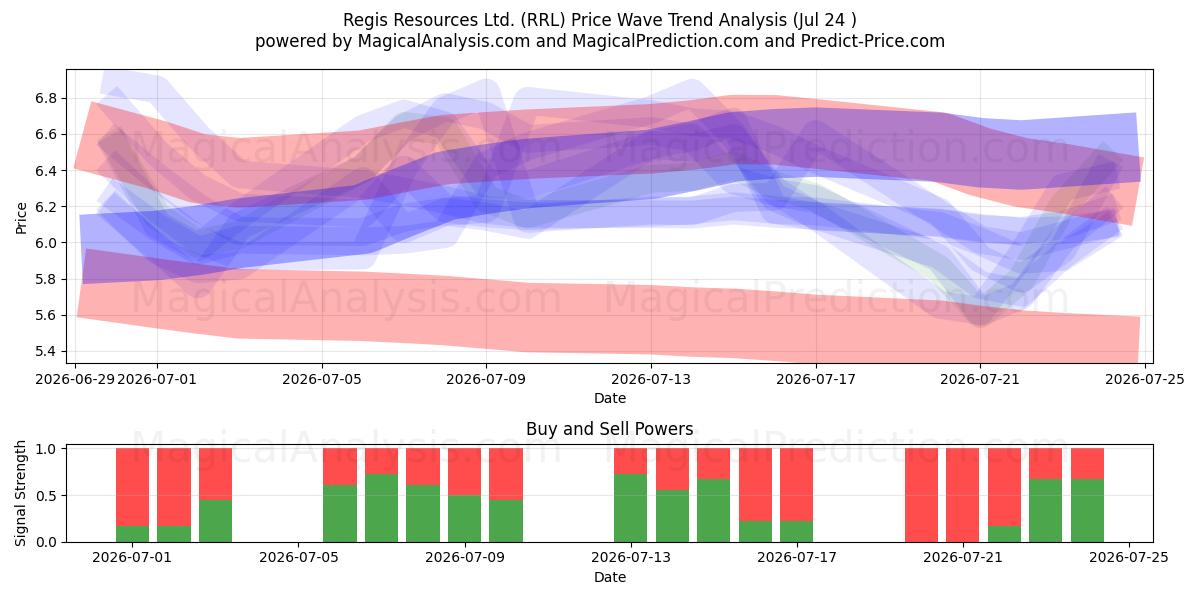Click the 2026-07-05 date tick on the bar chart
This screenshot has width=1200, height=600.
(x=299, y=558)
